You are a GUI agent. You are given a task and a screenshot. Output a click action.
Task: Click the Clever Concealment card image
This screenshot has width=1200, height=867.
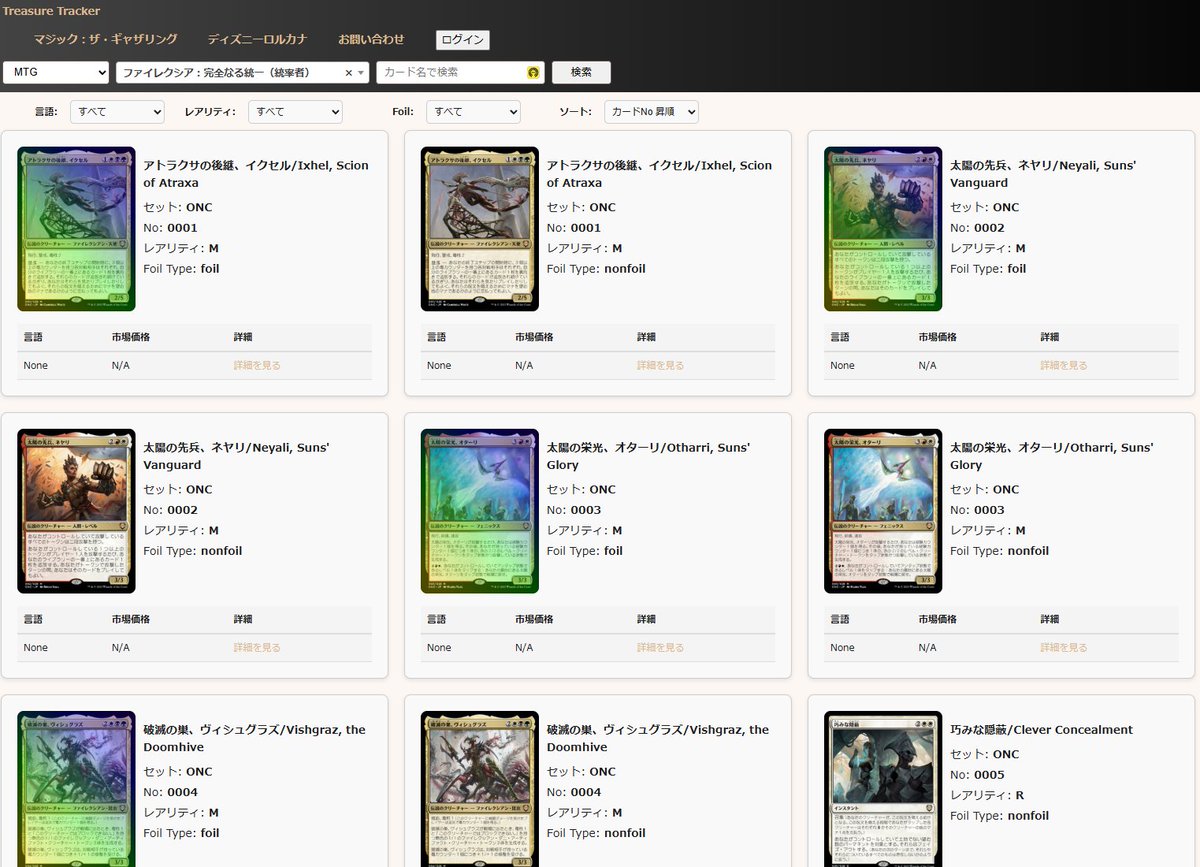click(x=883, y=789)
